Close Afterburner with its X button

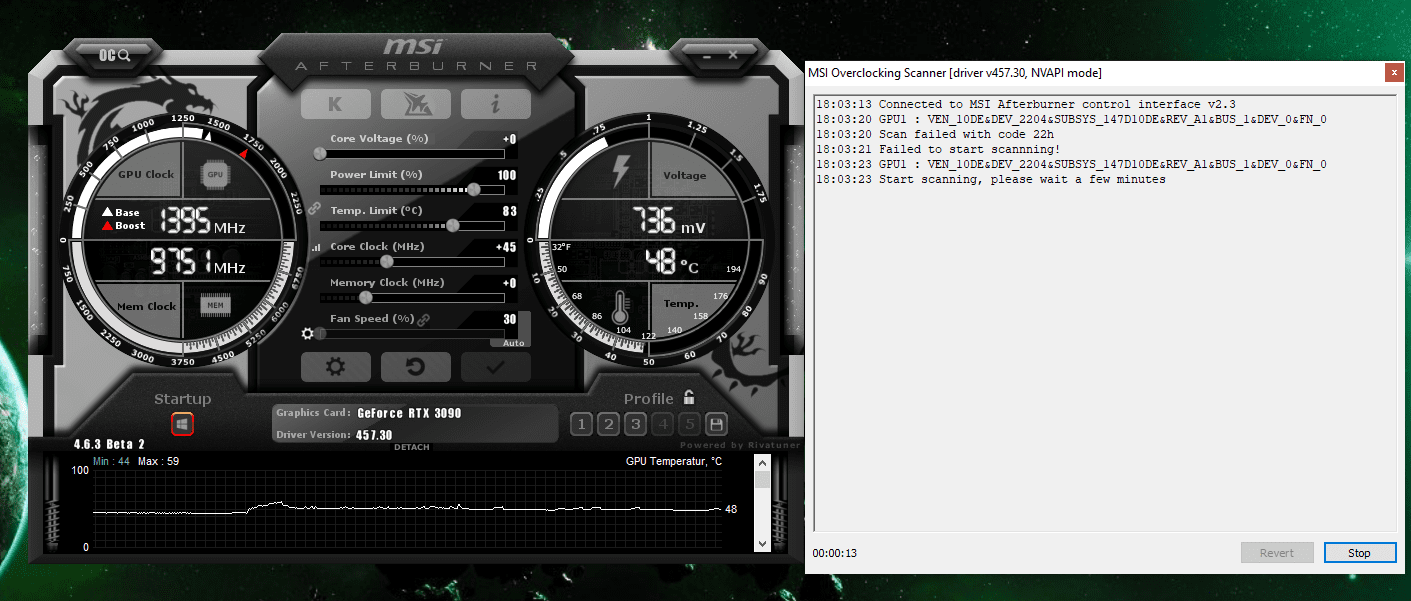[733, 56]
